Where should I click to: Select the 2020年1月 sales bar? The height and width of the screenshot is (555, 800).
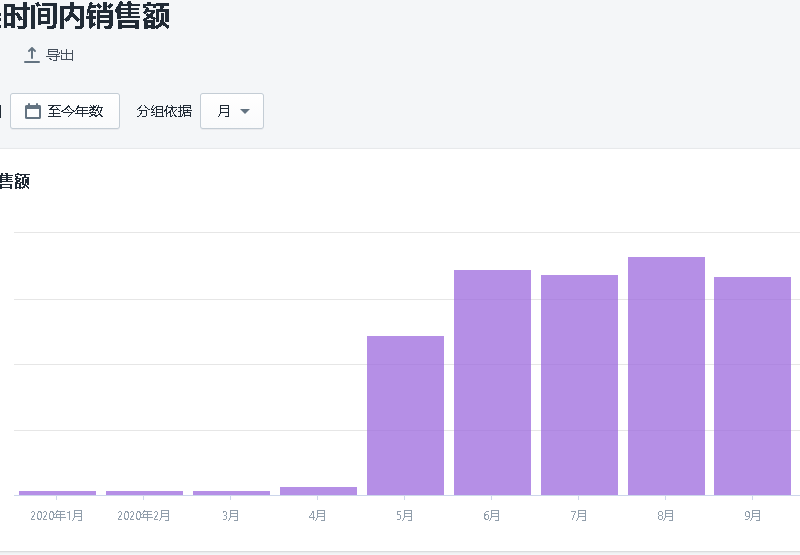tap(58, 493)
